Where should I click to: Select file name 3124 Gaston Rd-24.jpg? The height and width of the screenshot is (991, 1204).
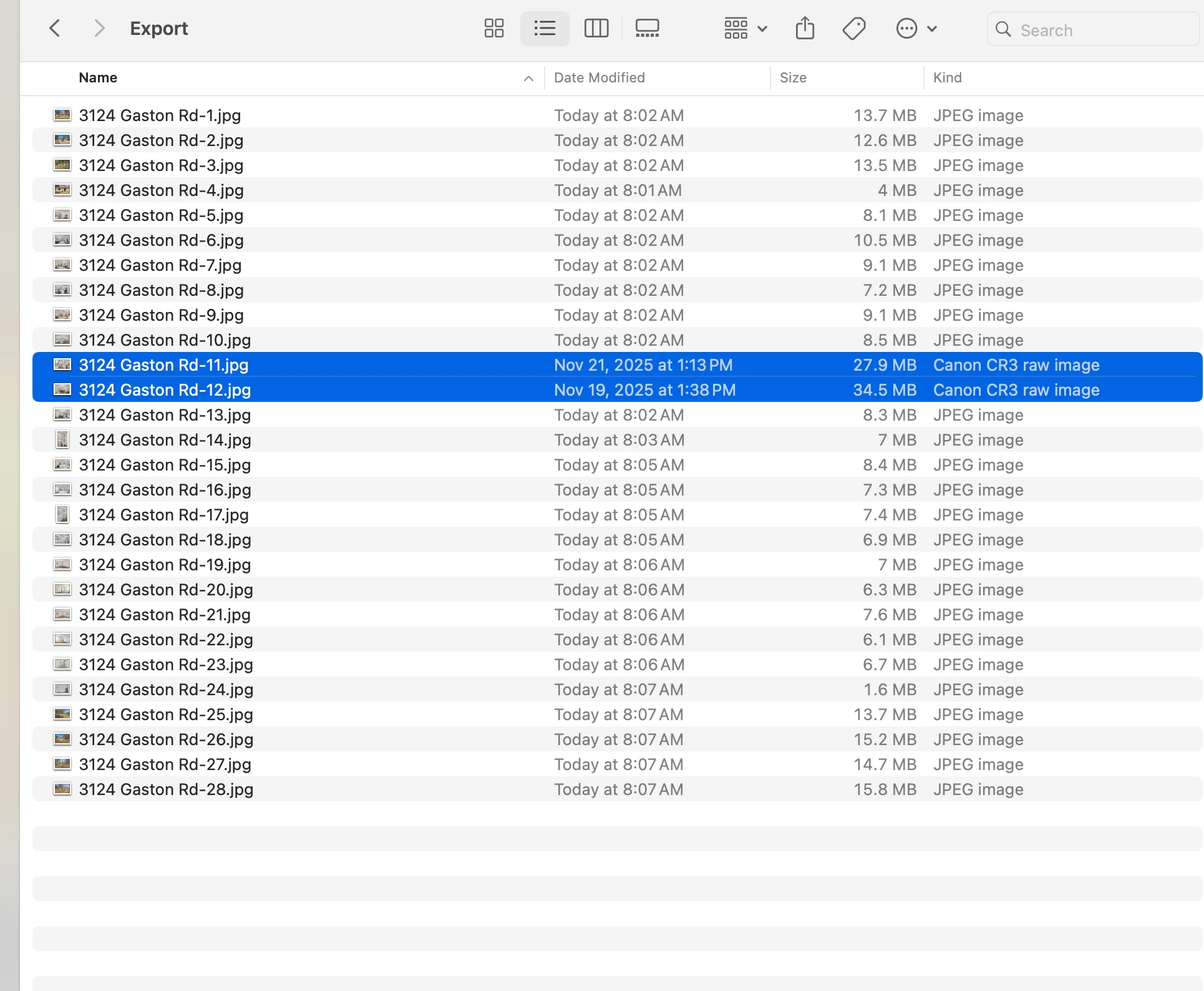(x=166, y=690)
